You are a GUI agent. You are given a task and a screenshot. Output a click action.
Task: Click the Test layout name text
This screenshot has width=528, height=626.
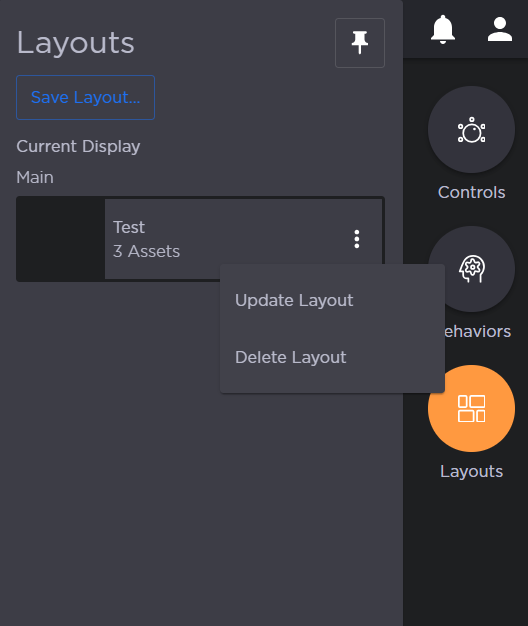(x=129, y=227)
